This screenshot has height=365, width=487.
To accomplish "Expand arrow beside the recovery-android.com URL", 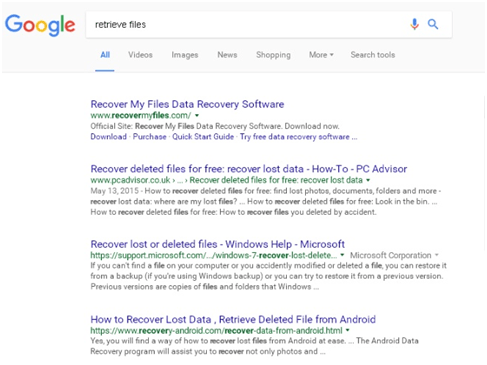I will coord(348,331).
